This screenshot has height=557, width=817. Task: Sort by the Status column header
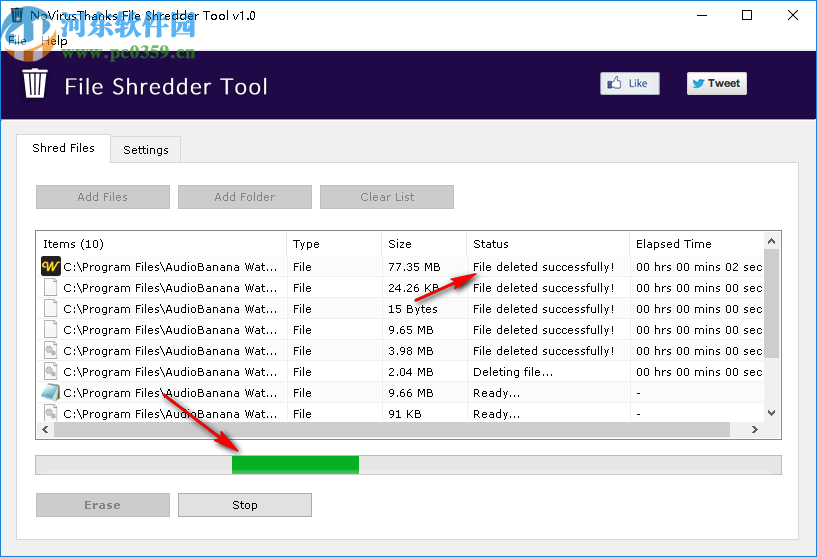pos(548,244)
